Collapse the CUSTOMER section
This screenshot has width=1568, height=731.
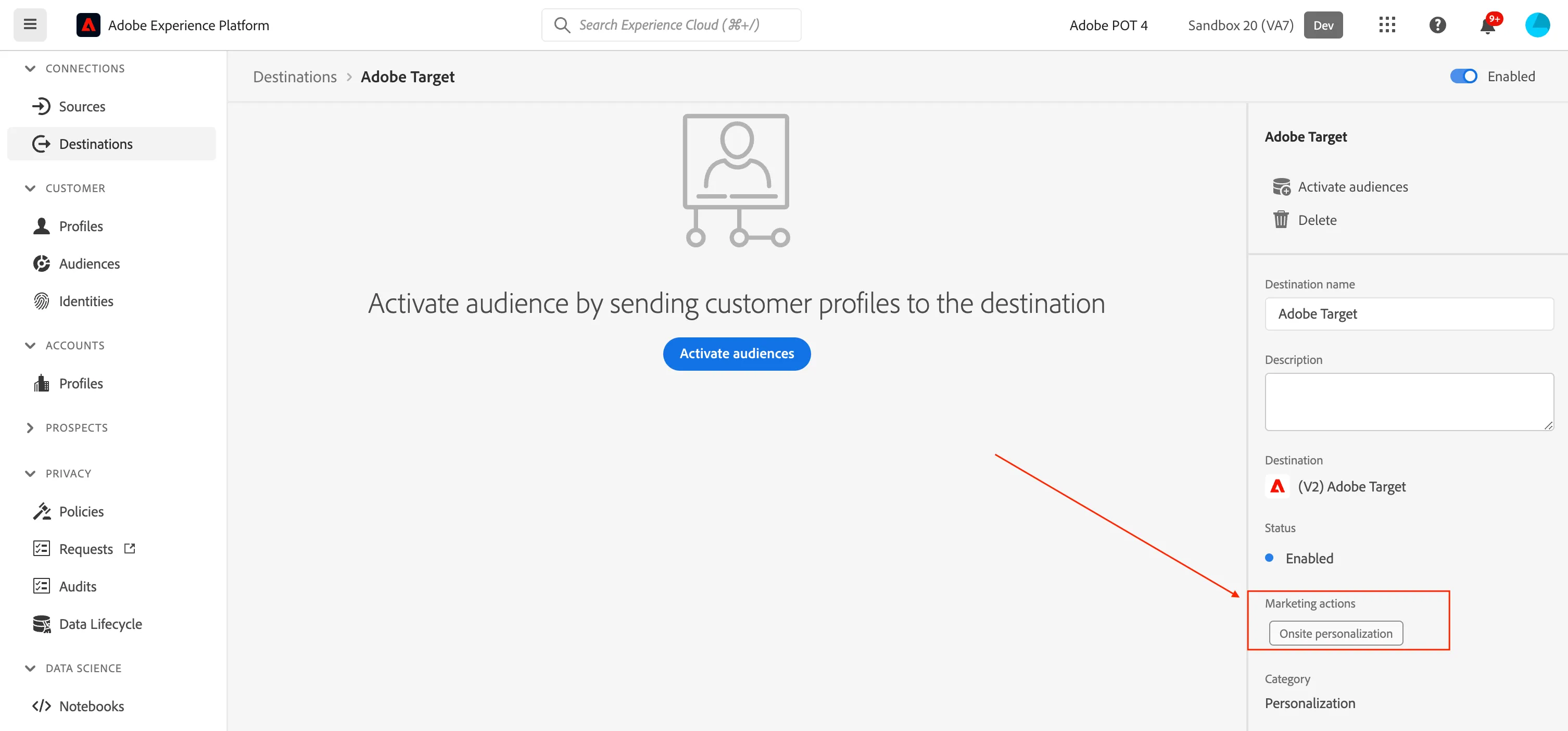pyautogui.click(x=30, y=188)
